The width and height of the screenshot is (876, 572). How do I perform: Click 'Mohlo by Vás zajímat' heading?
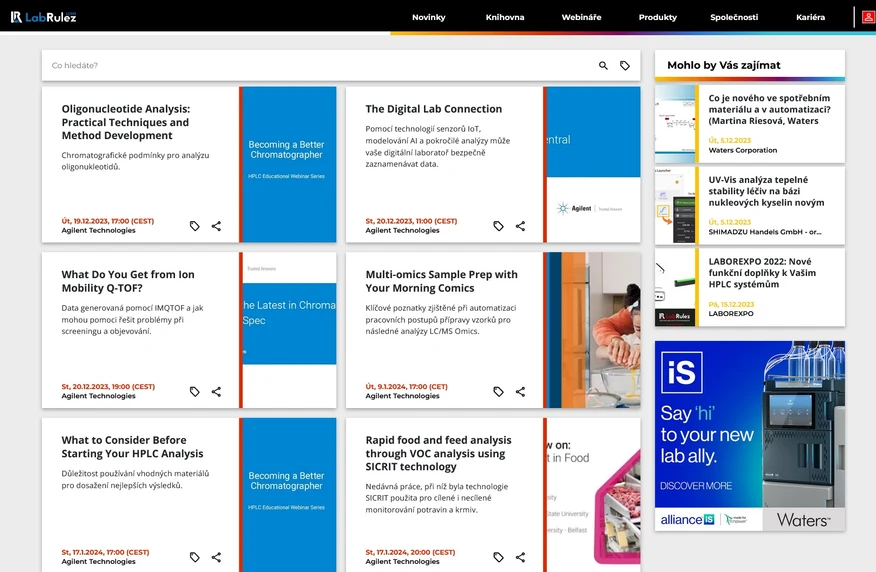click(x=723, y=65)
